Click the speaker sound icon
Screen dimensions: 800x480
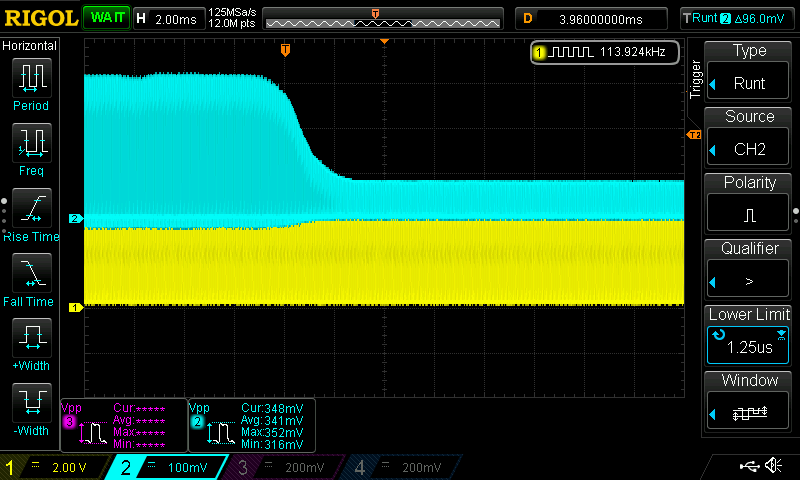pyautogui.click(x=773, y=466)
